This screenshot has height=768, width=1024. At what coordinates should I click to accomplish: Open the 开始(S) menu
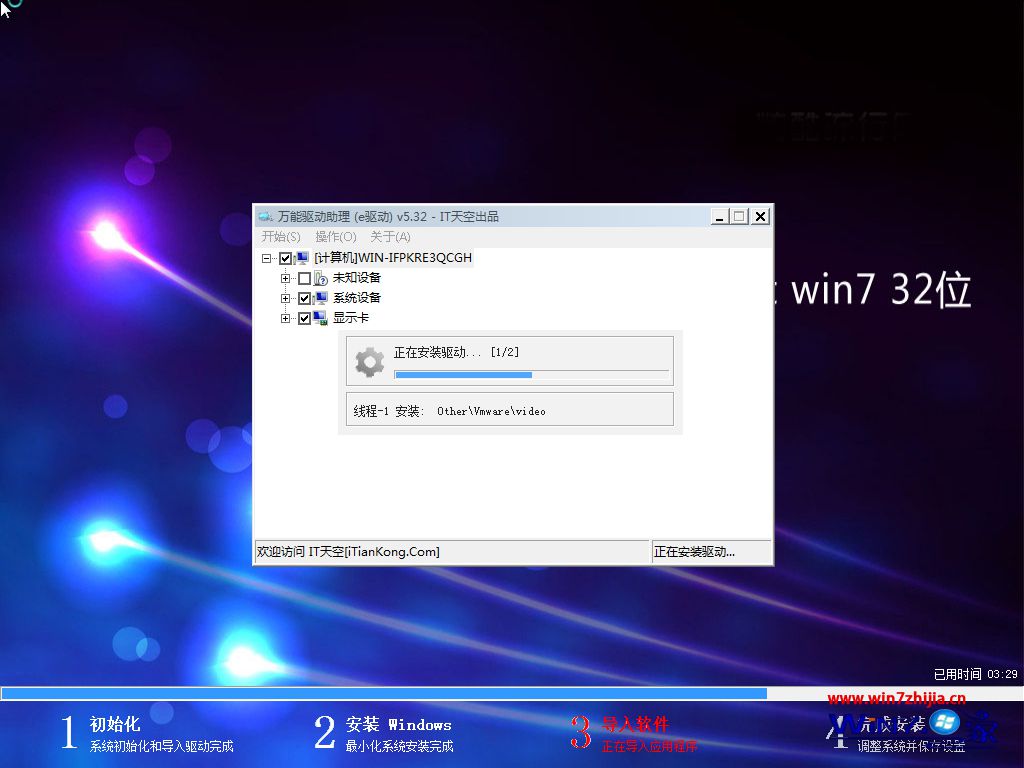coord(281,236)
